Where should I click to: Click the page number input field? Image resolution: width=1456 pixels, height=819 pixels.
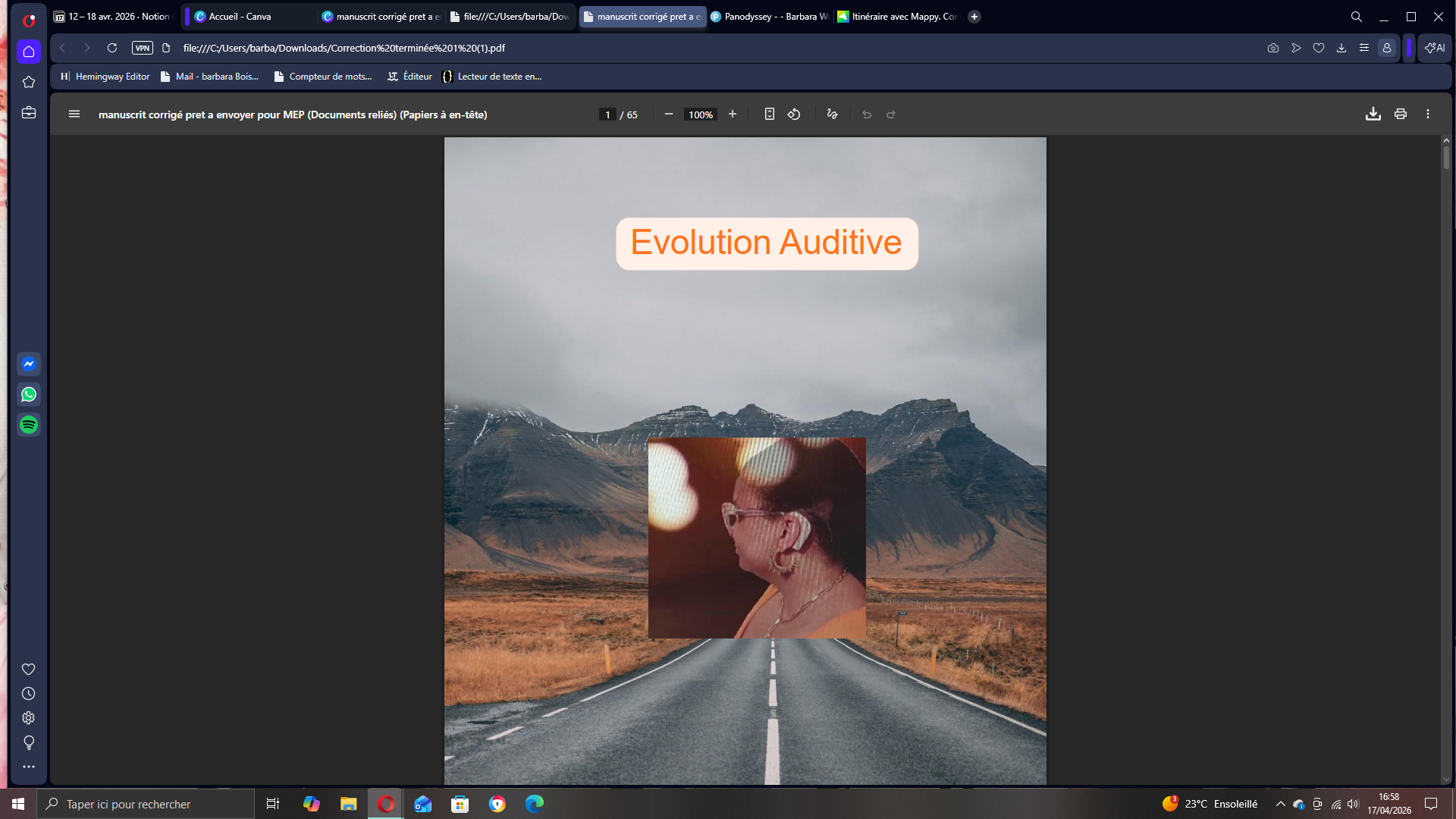[x=607, y=114]
